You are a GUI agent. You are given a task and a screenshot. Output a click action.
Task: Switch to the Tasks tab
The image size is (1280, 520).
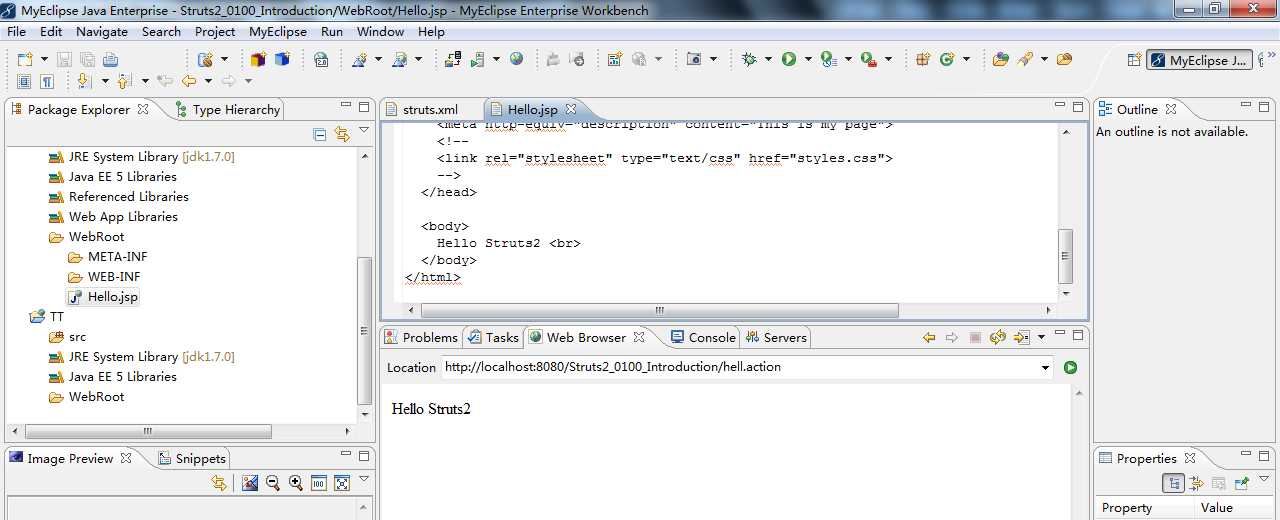[x=493, y=338]
